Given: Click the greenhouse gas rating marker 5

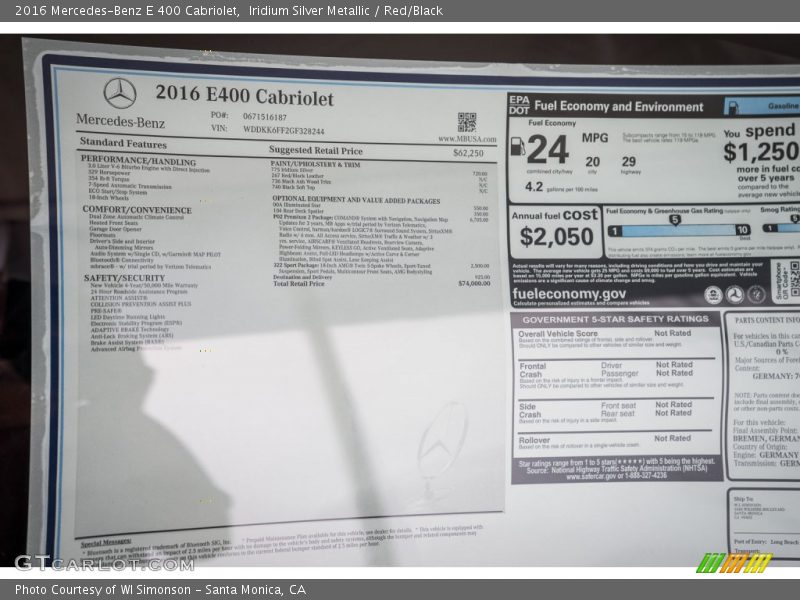Looking at the screenshot, I should point(674,220).
